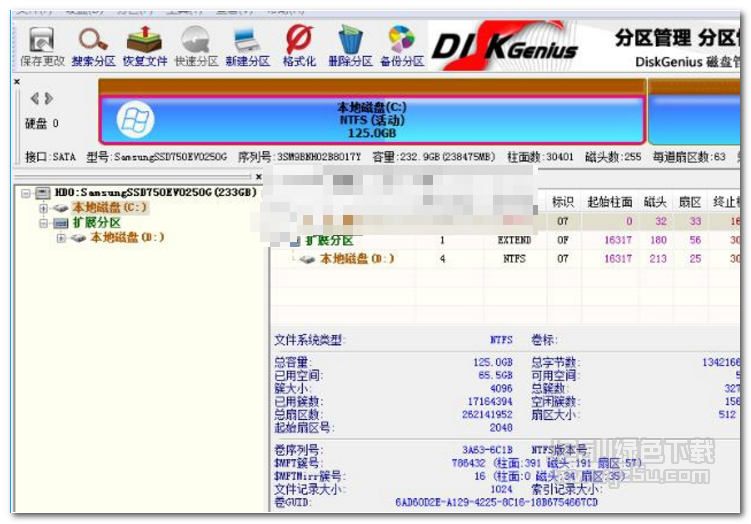
Task: Close the tree panel with x button
Action: pos(259,177)
